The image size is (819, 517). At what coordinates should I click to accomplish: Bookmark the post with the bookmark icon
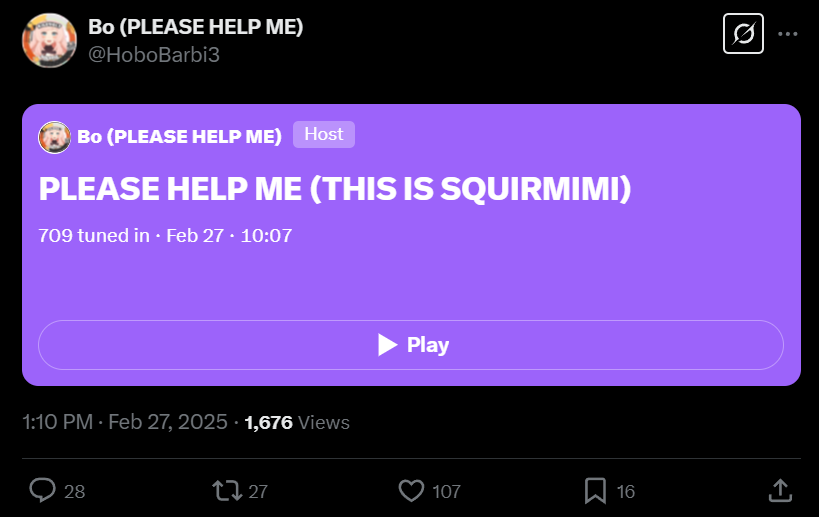coord(595,491)
